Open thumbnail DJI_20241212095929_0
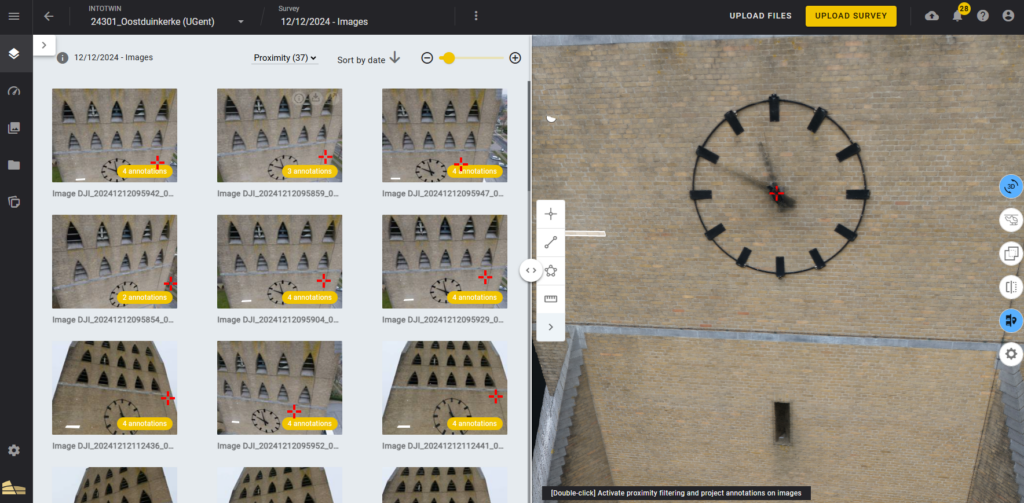Image resolution: width=1024 pixels, height=503 pixels. tap(445, 261)
